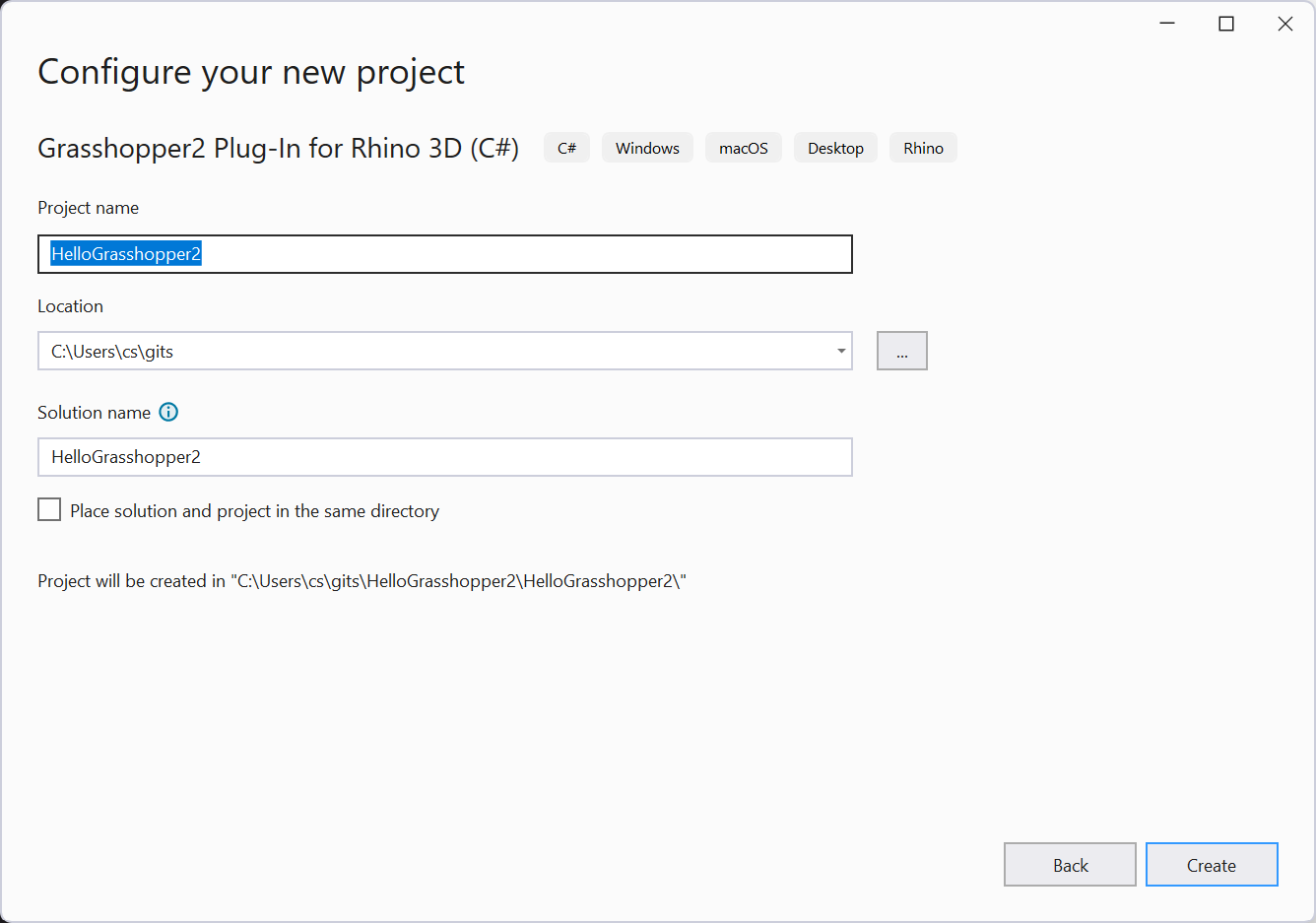Click the Solution name label
Image resolution: width=1316 pixels, height=923 pixels.
click(94, 413)
